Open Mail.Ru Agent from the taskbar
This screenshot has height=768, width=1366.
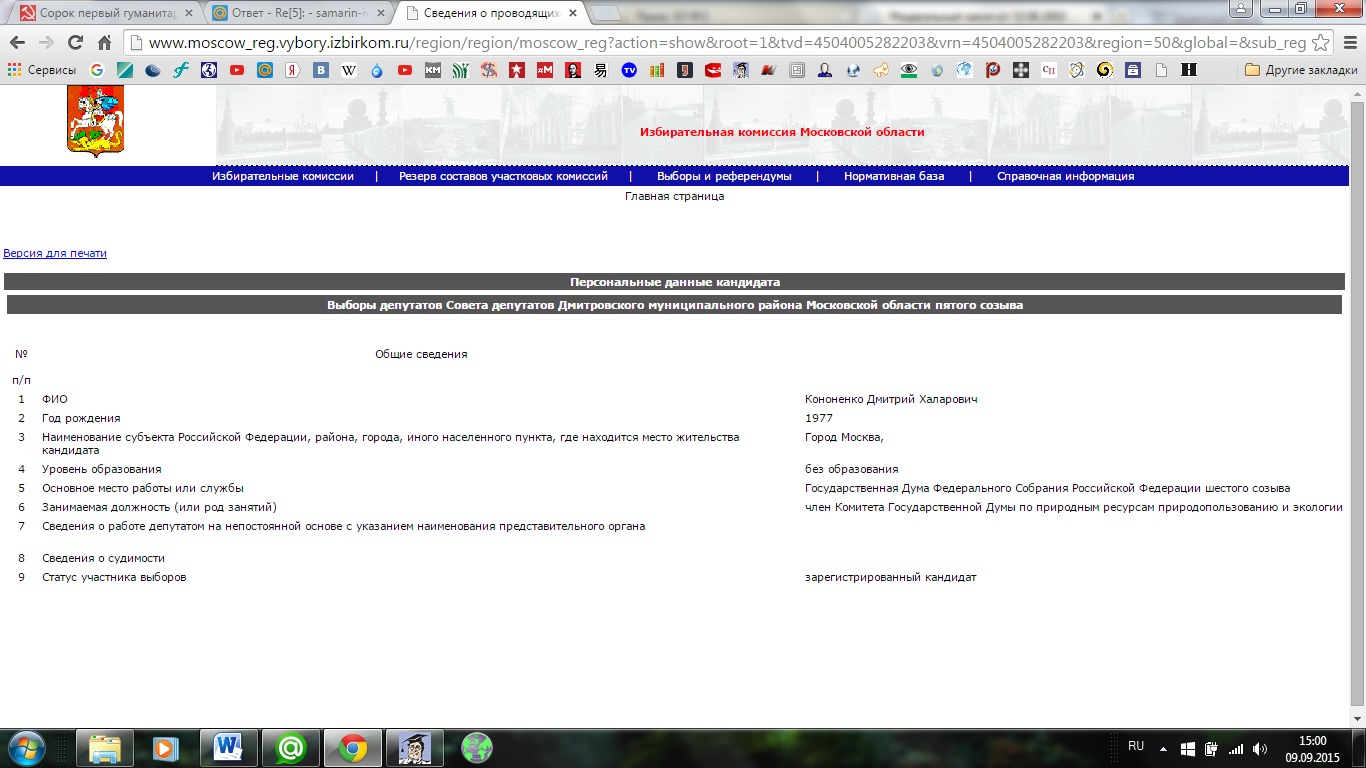click(x=291, y=748)
